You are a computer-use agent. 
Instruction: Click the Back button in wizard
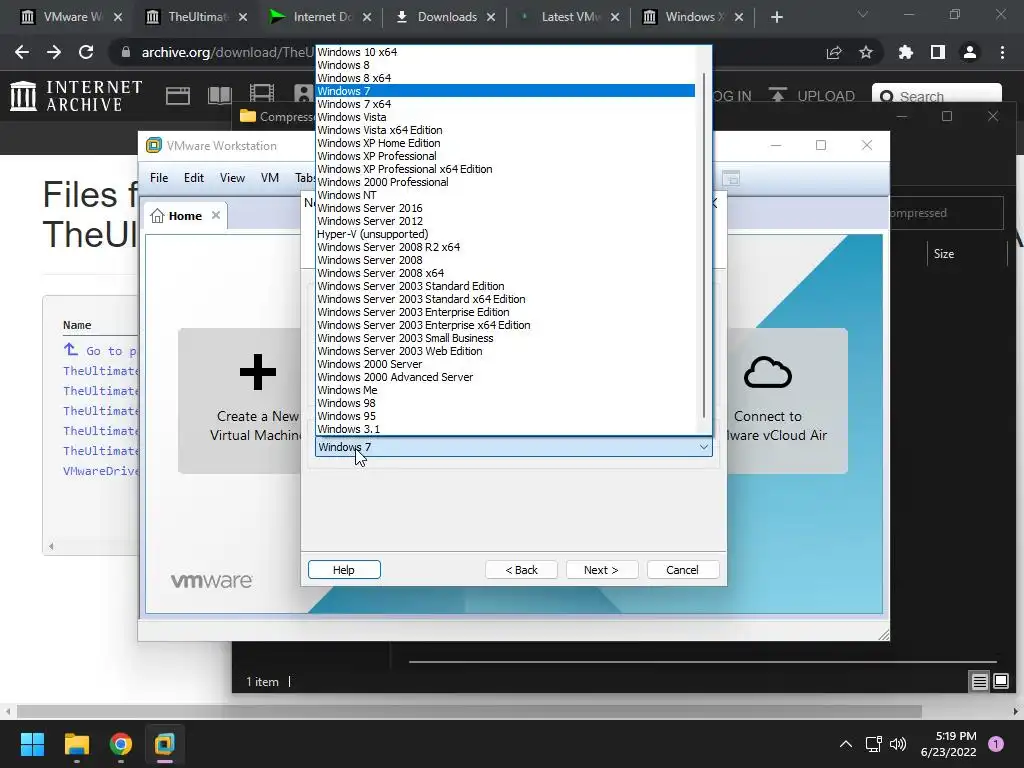click(x=521, y=570)
